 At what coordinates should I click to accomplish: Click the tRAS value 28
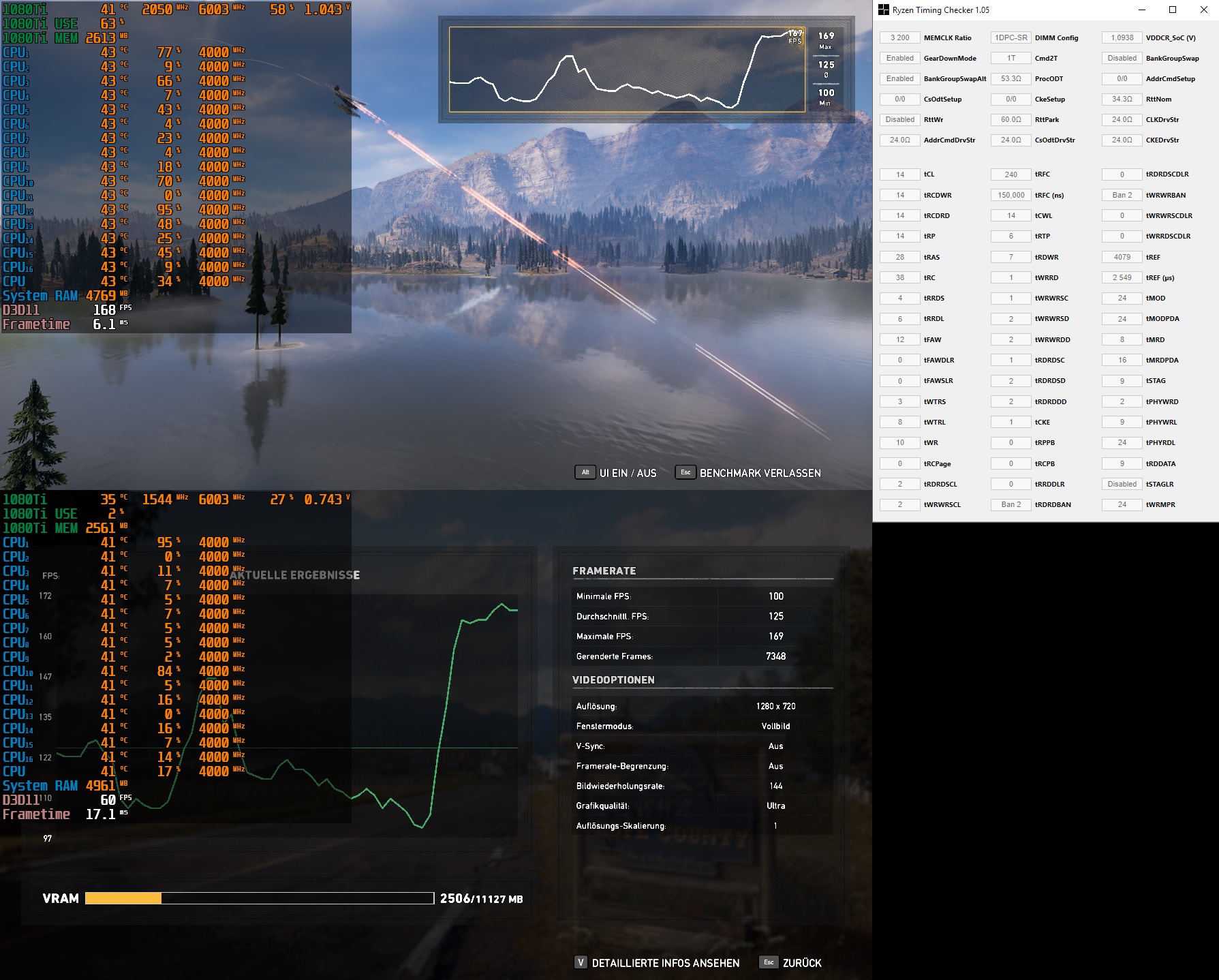point(900,257)
